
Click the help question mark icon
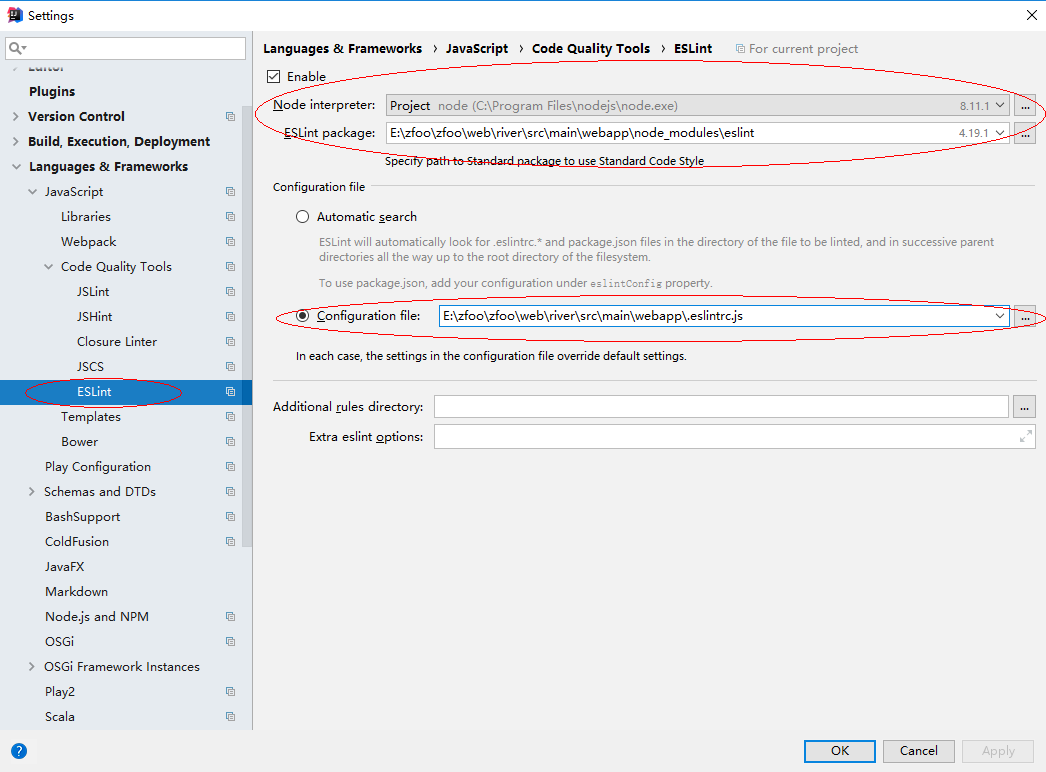[19, 751]
